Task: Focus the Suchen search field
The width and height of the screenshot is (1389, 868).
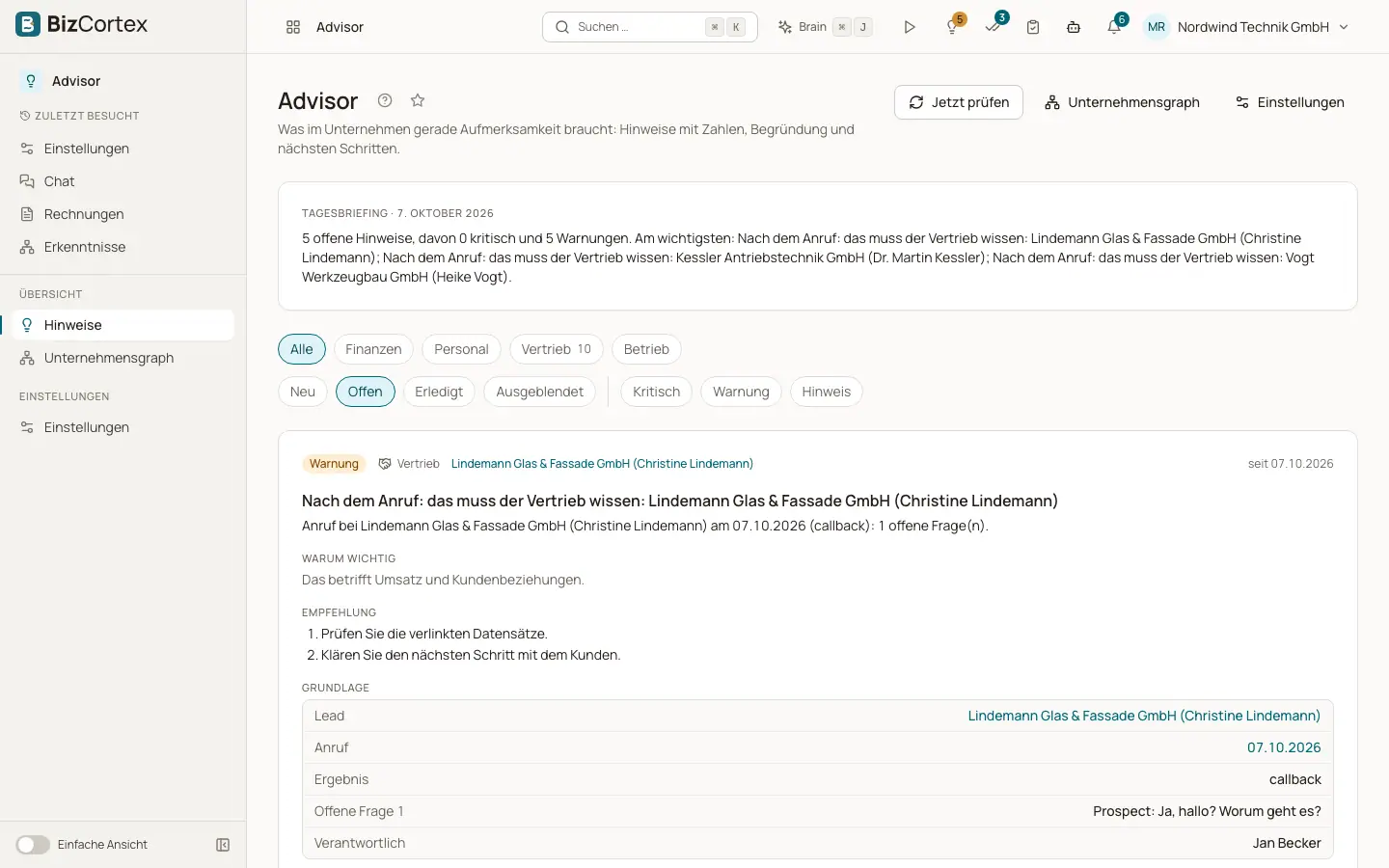Action: coord(650,27)
